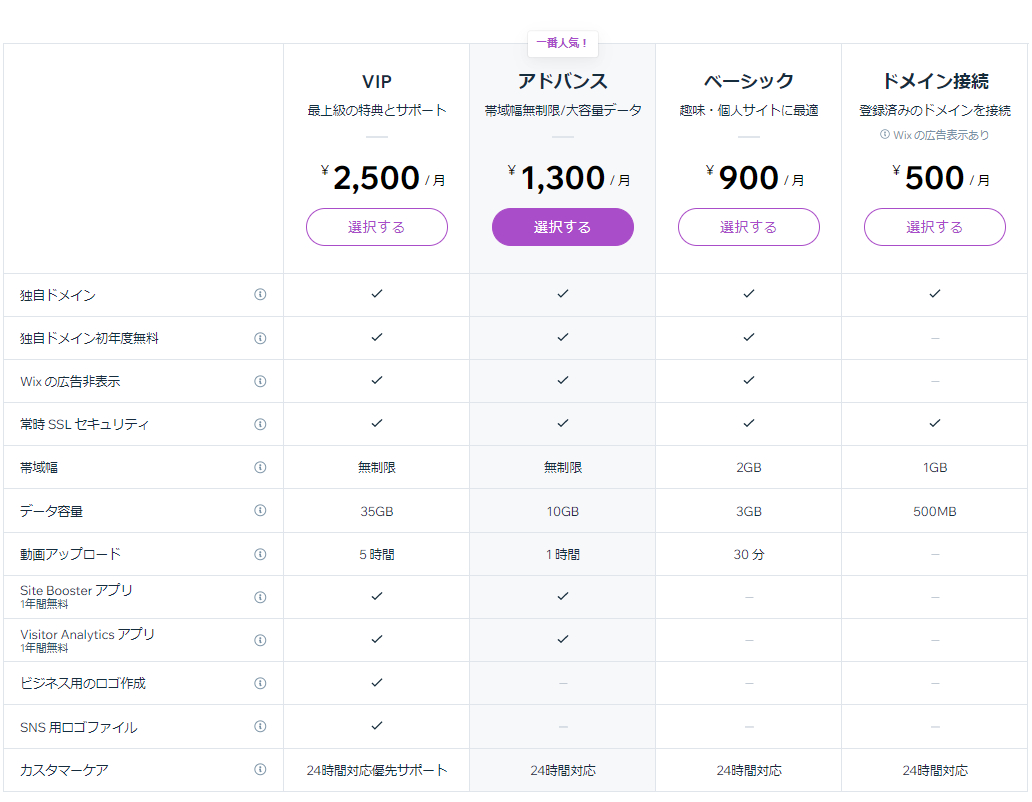The height and width of the screenshot is (802, 1032).
Task: Click the ビジネス用のロゴ作成 label
Action: [83, 684]
